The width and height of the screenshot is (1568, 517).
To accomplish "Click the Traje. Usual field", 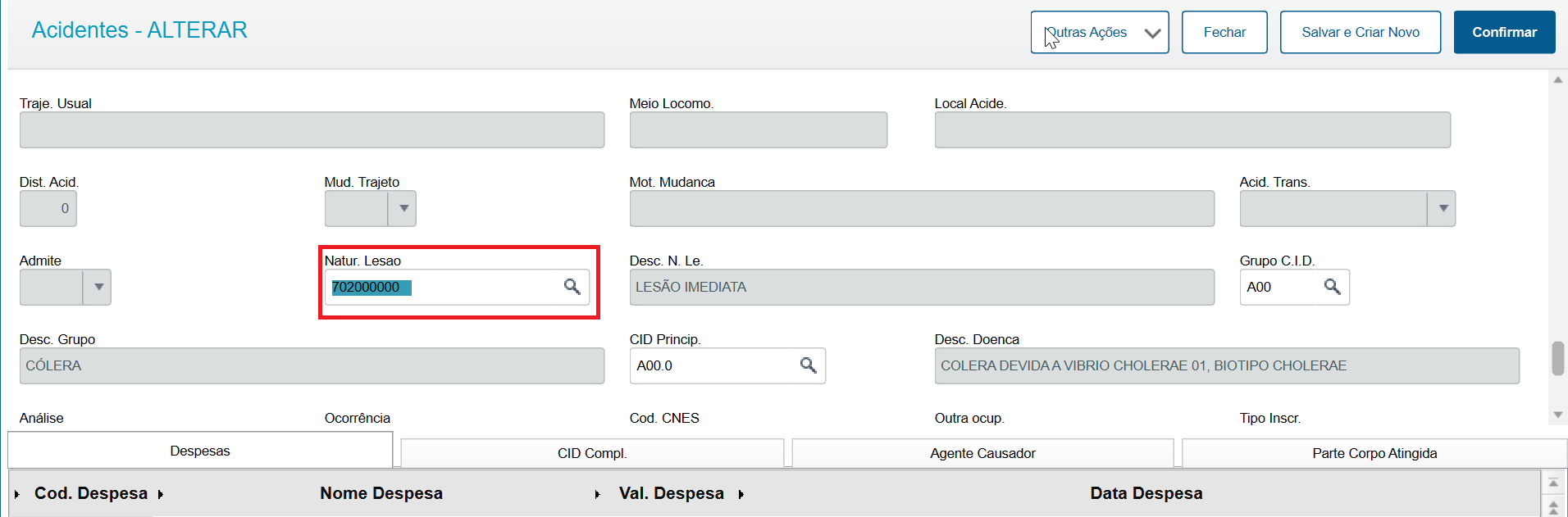I will (312, 129).
